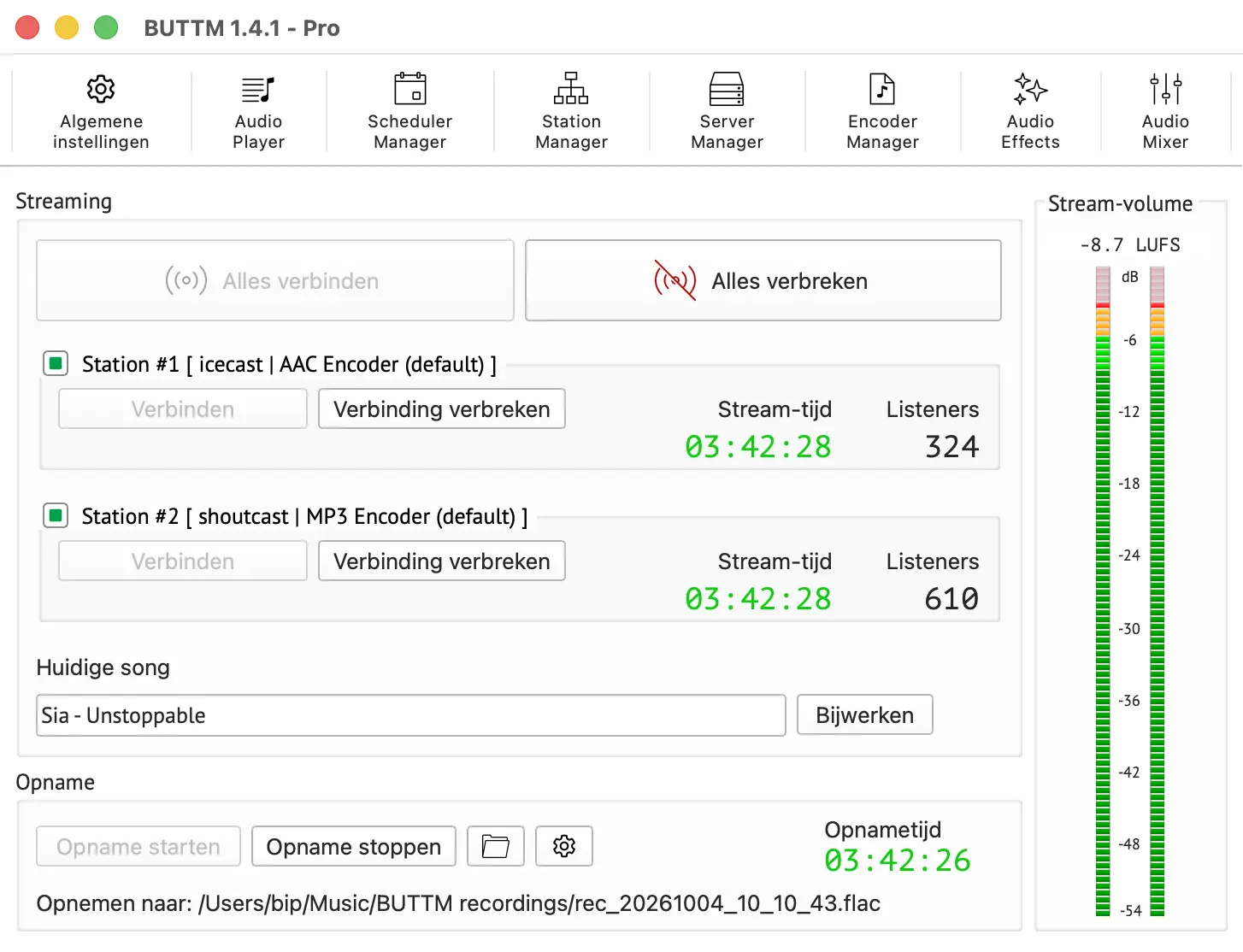Image resolution: width=1243 pixels, height=952 pixels.
Task: Disconnect Station #1 with Verbinding verbreken
Action: click(442, 408)
